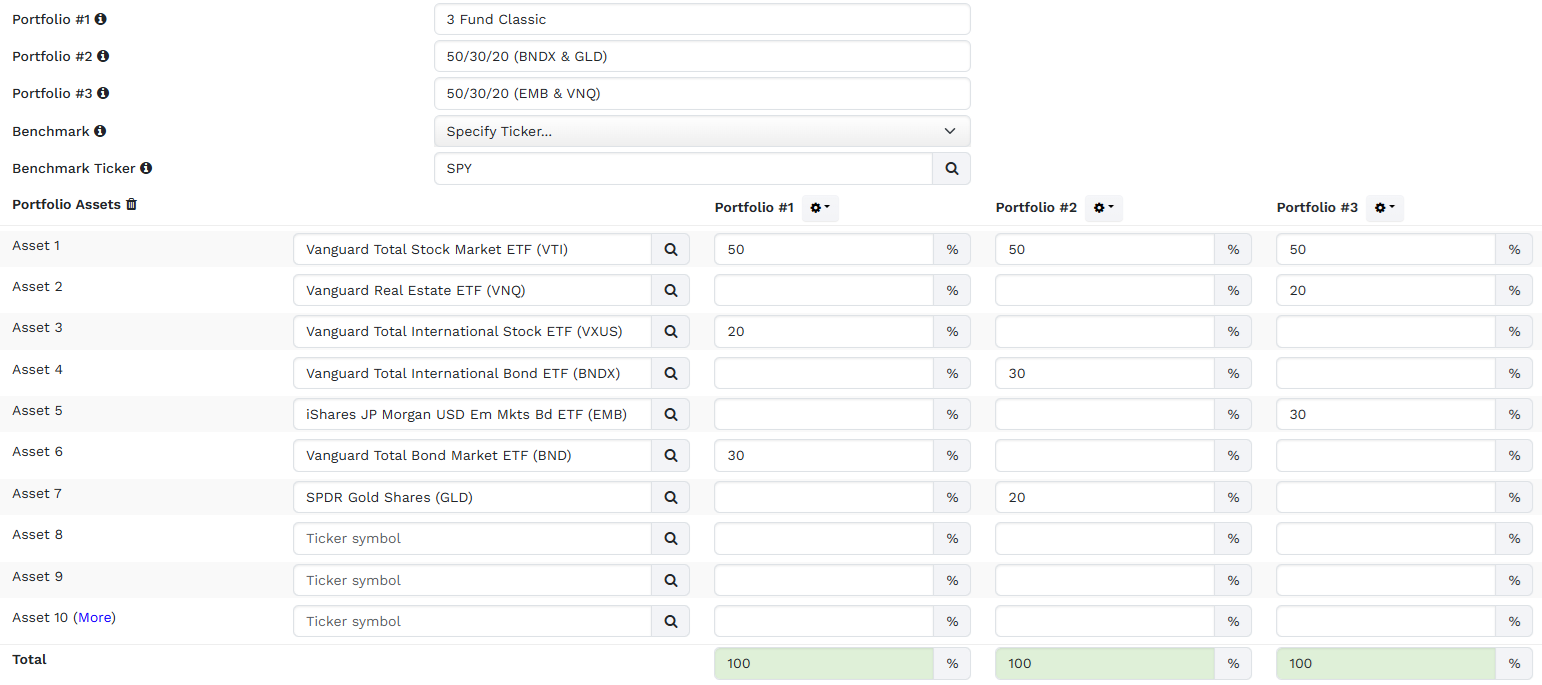
Task: Click the info icon beside Benchmark Ticker
Action: tap(146, 168)
